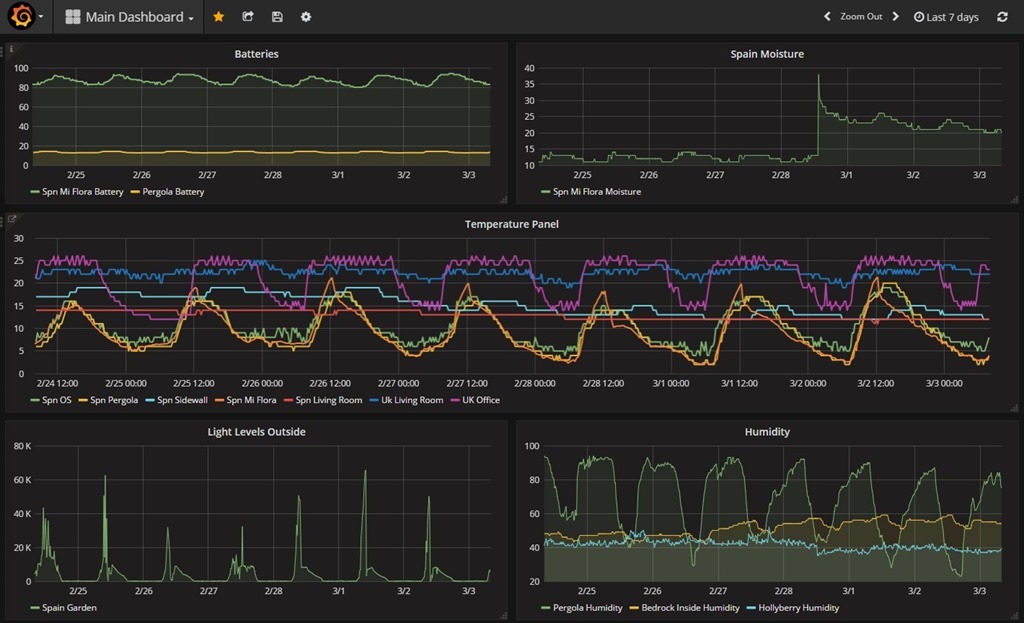
Task: Click the Zoom Out button
Action: click(x=861, y=17)
